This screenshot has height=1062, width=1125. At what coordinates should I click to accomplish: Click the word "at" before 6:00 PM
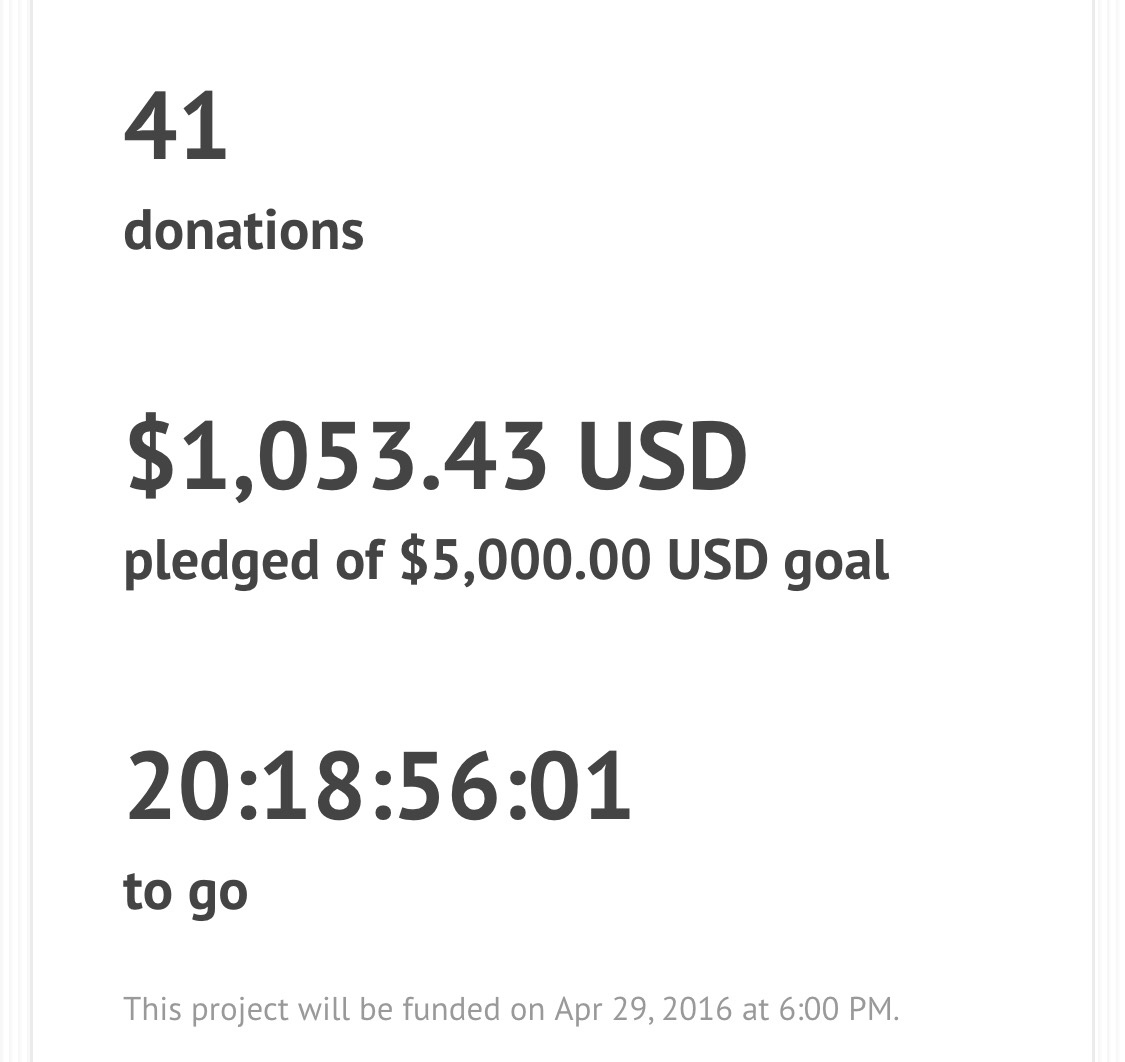755,1008
